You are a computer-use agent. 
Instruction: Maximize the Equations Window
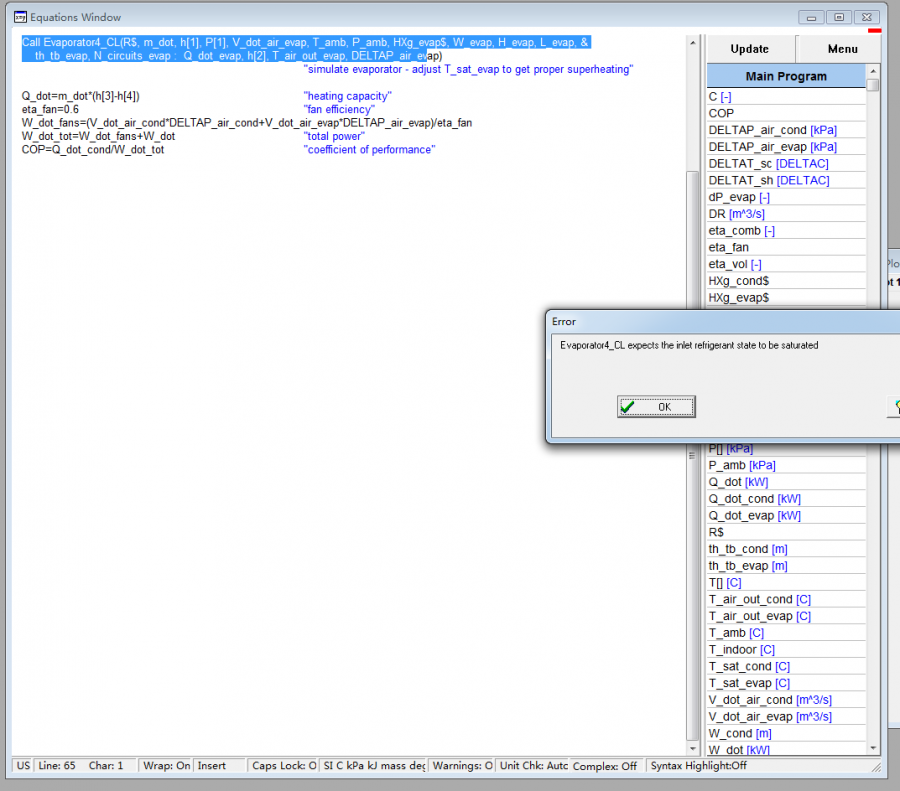(x=839, y=16)
